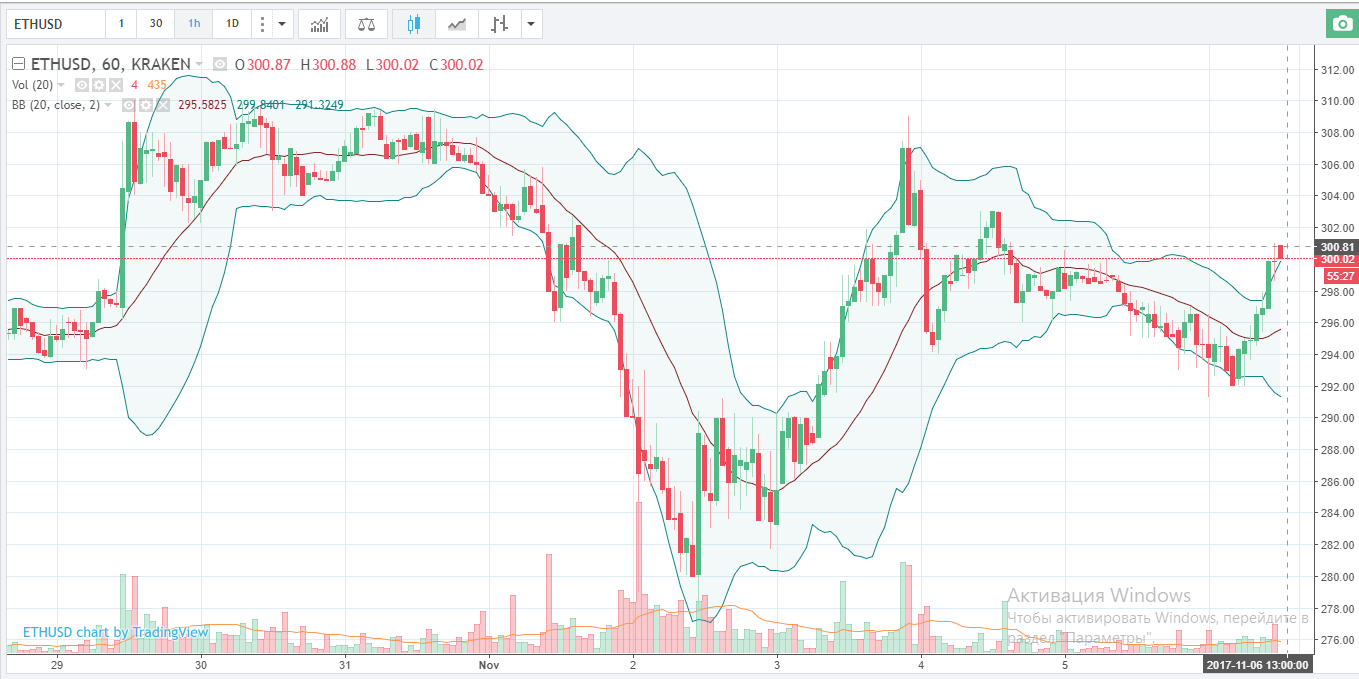Click the ETHUSD symbol search field
The image size is (1359, 679).
55,23
